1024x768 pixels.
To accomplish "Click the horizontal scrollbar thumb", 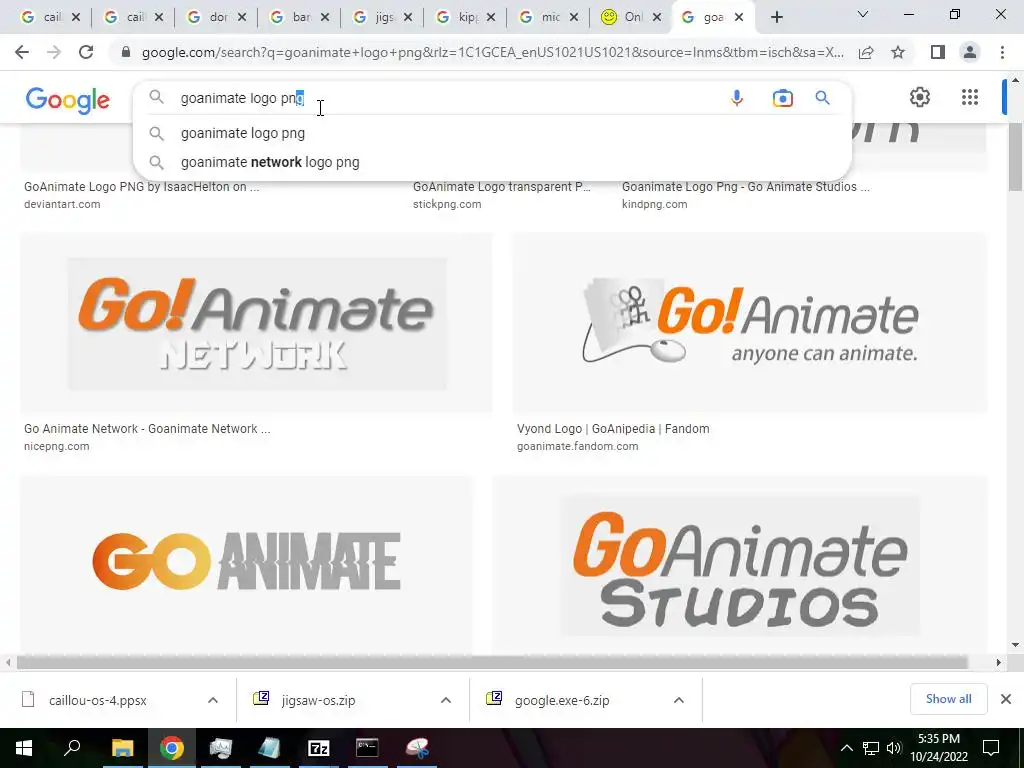I will [492, 662].
